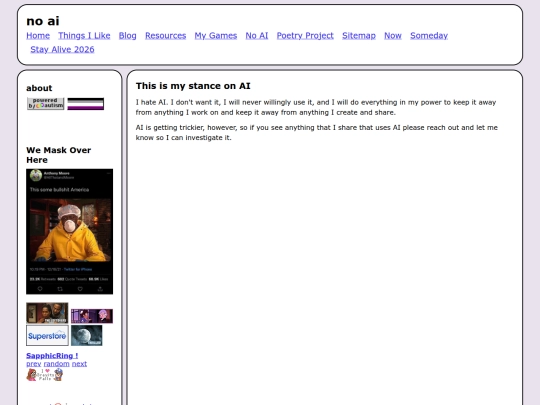Click the Superstore logo badge
Viewport: 540px width, 405px height.
47,335
